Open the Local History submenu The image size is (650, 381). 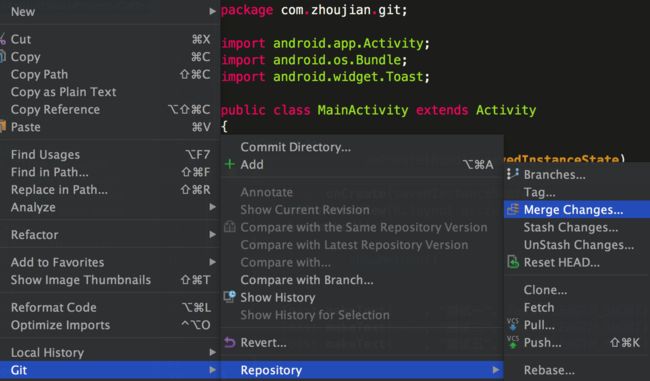(110, 352)
